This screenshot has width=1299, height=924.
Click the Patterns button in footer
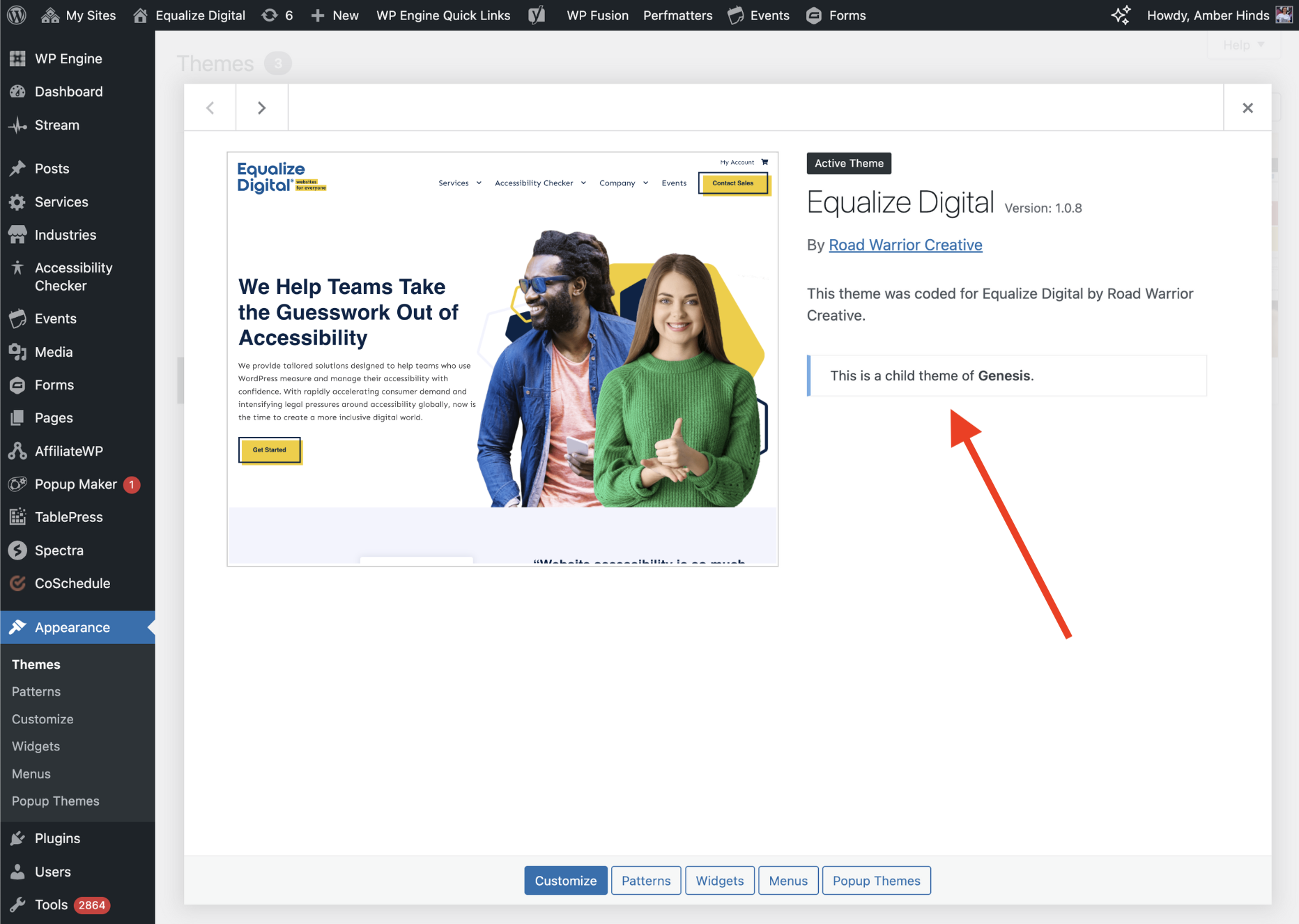click(x=646, y=881)
